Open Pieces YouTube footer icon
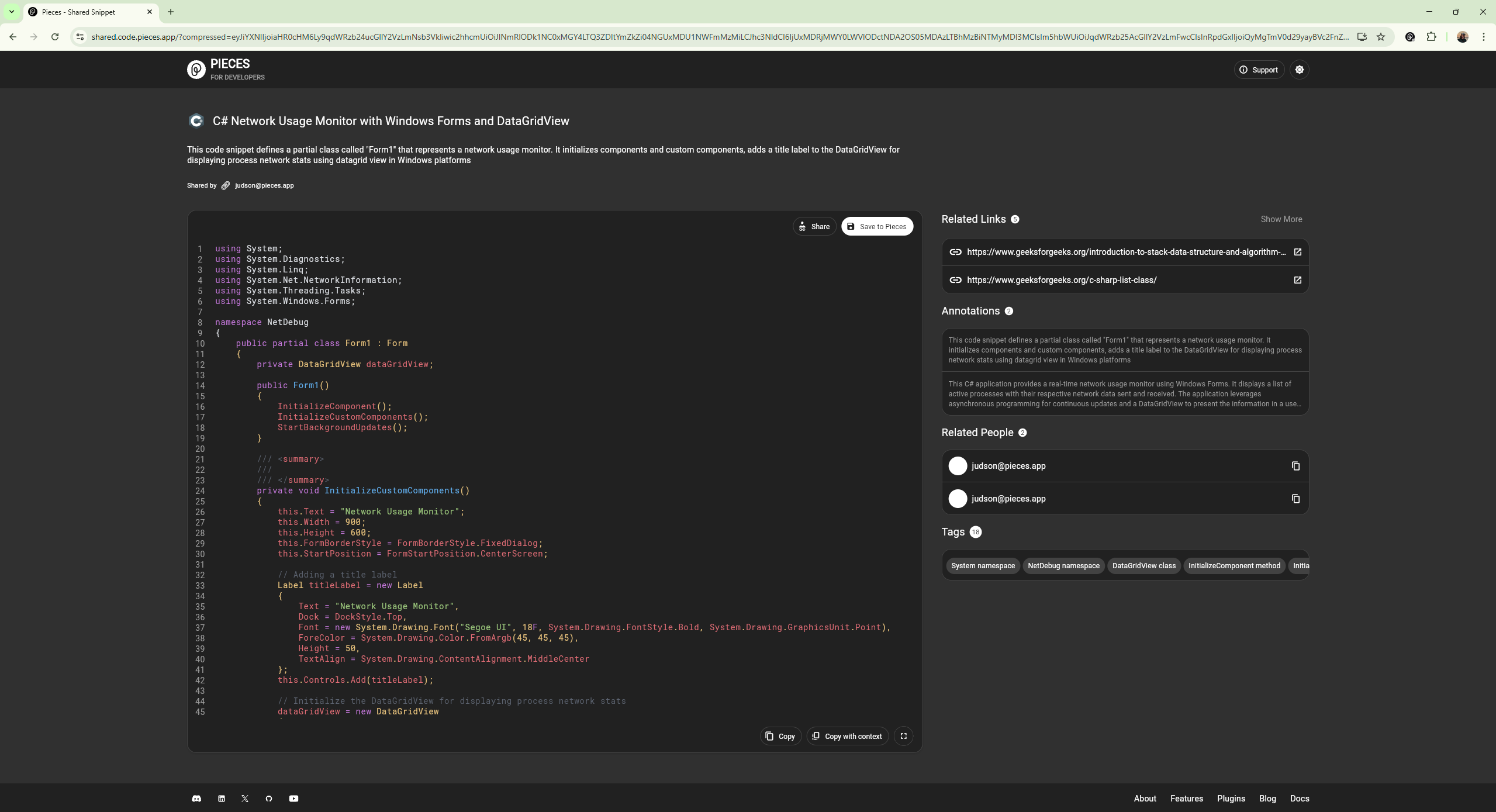 click(293, 799)
